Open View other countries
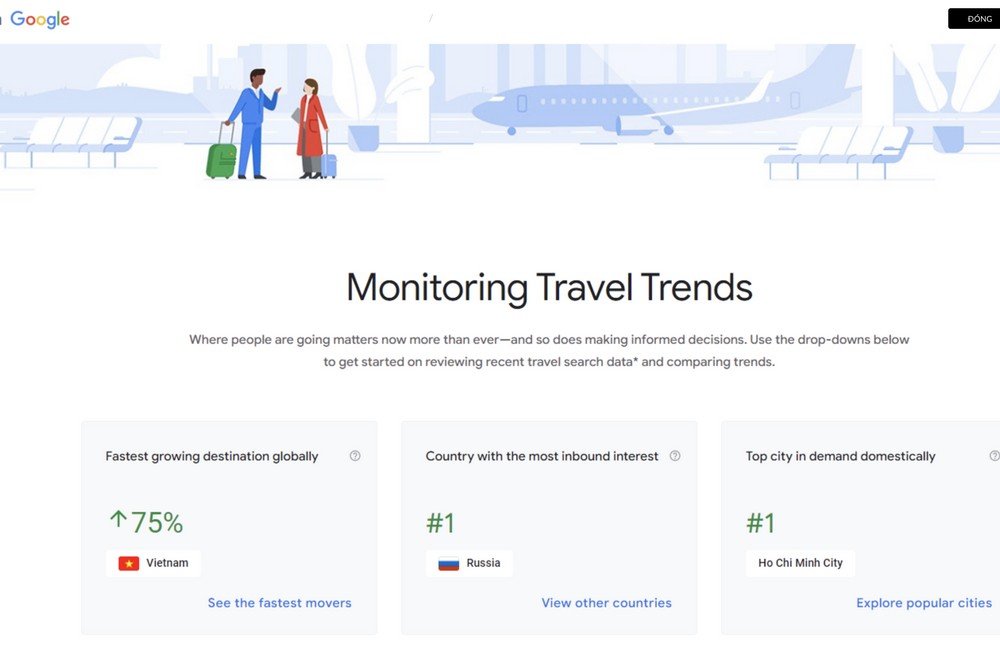The width and height of the screenshot is (1000, 667). pyautogui.click(x=606, y=602)
